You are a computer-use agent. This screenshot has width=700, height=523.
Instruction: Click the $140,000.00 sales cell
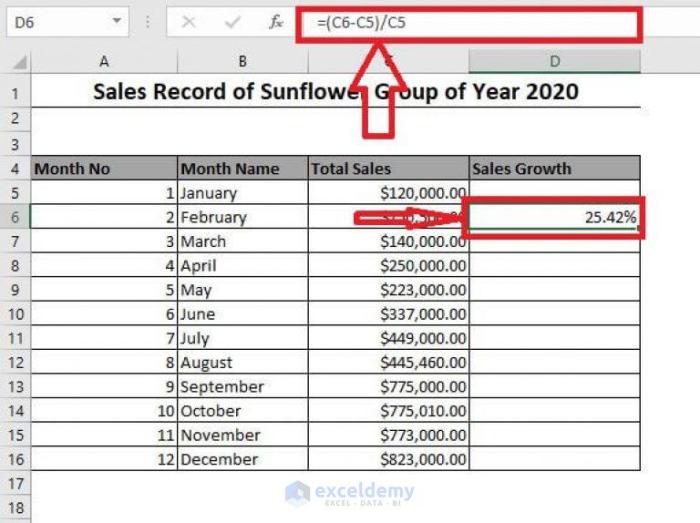[x=388, y=241]
